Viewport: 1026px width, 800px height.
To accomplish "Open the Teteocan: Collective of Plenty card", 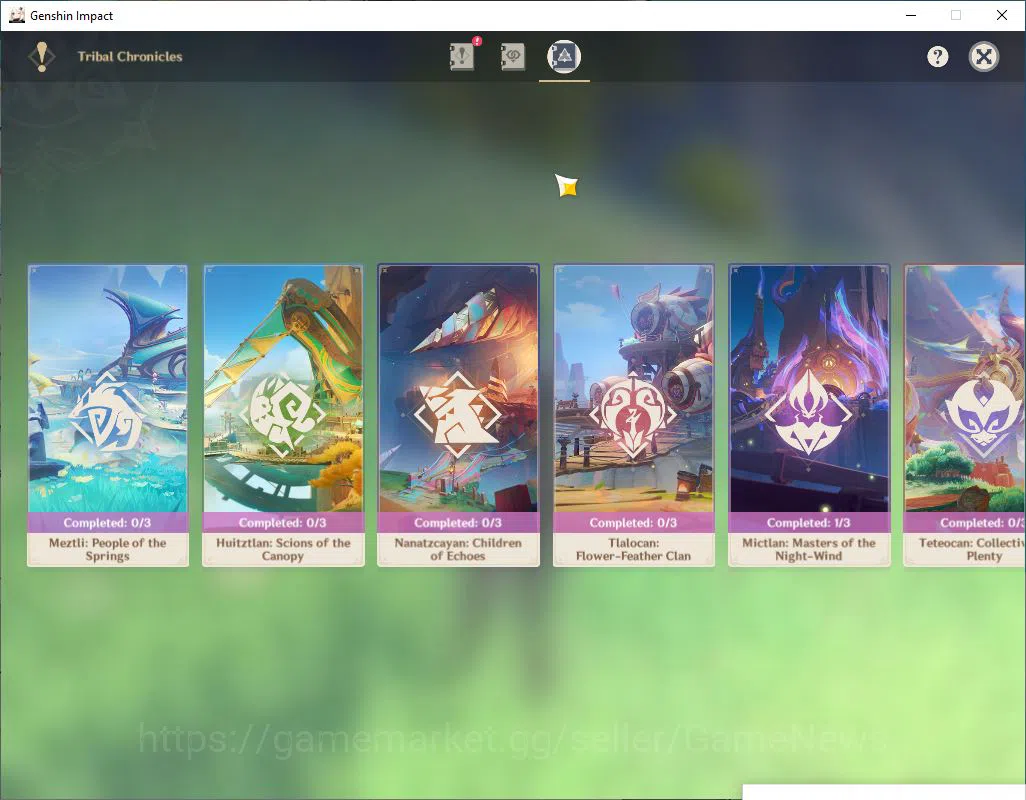I will [964, 415].
